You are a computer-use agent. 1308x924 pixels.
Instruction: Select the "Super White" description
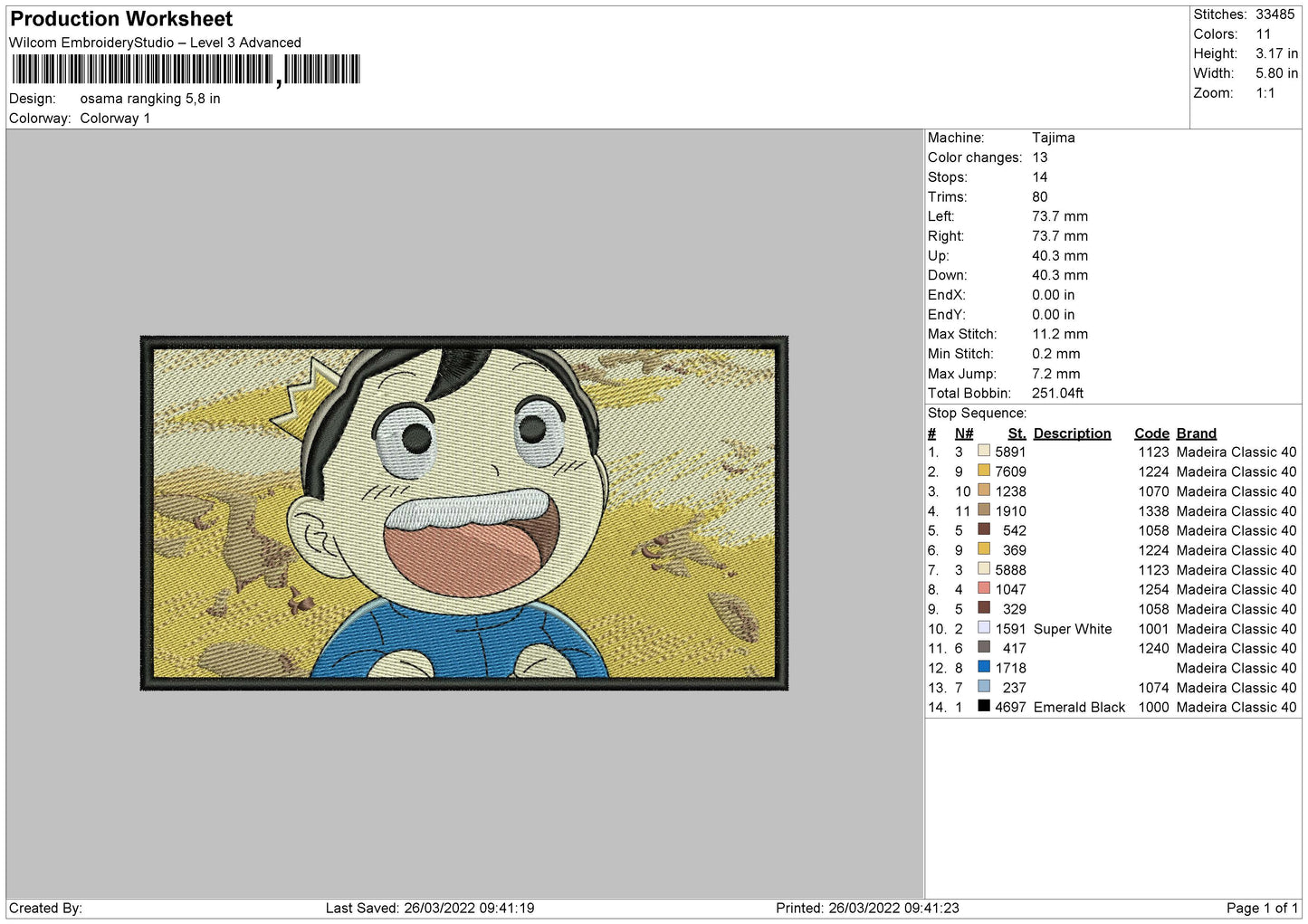1073,629
